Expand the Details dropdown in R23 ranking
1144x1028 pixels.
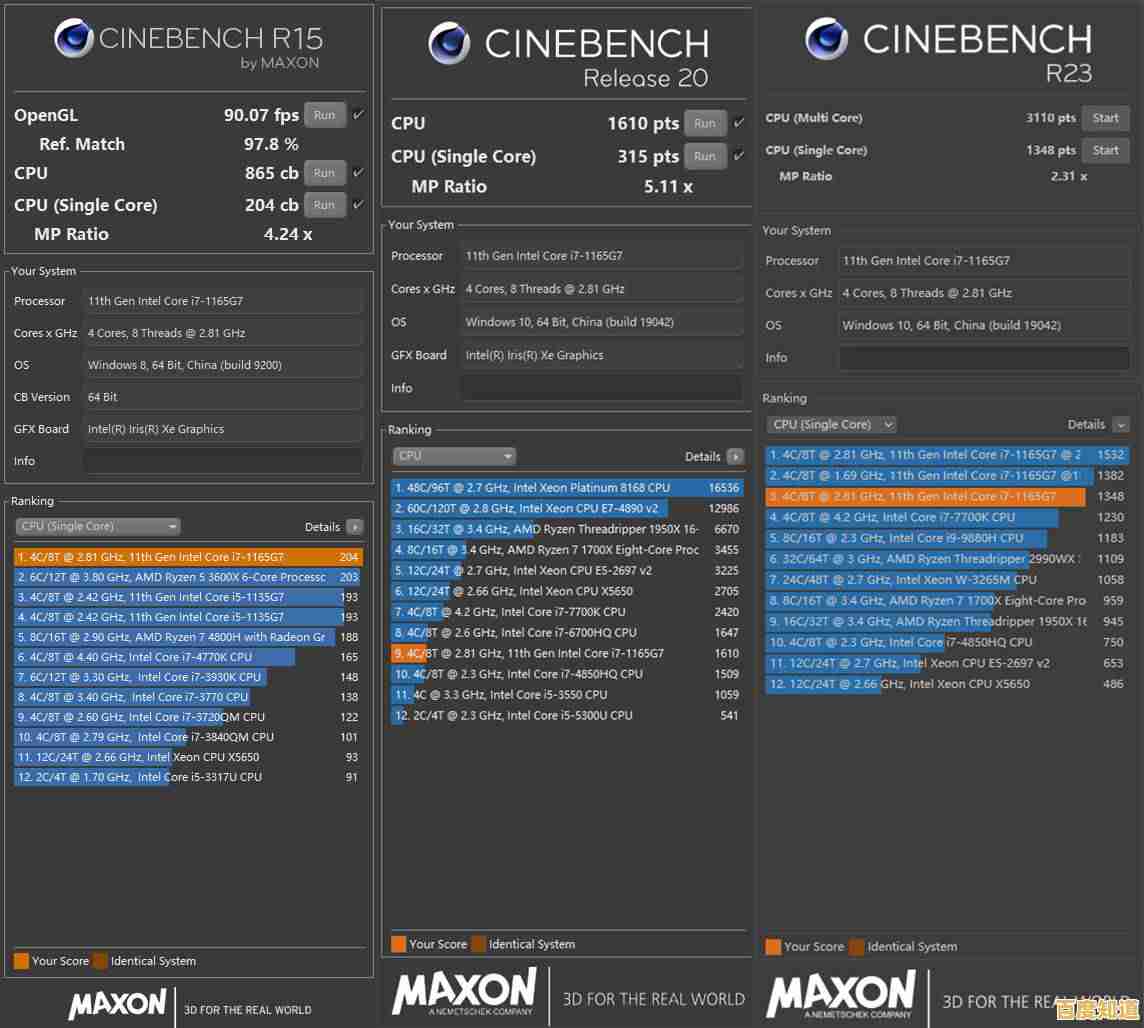click(1120, 425)
